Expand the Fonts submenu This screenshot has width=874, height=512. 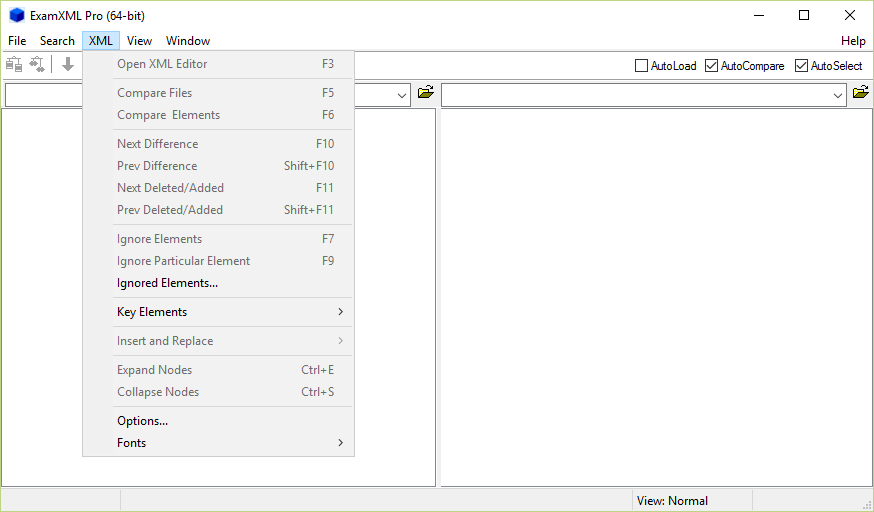coord(218,443)
